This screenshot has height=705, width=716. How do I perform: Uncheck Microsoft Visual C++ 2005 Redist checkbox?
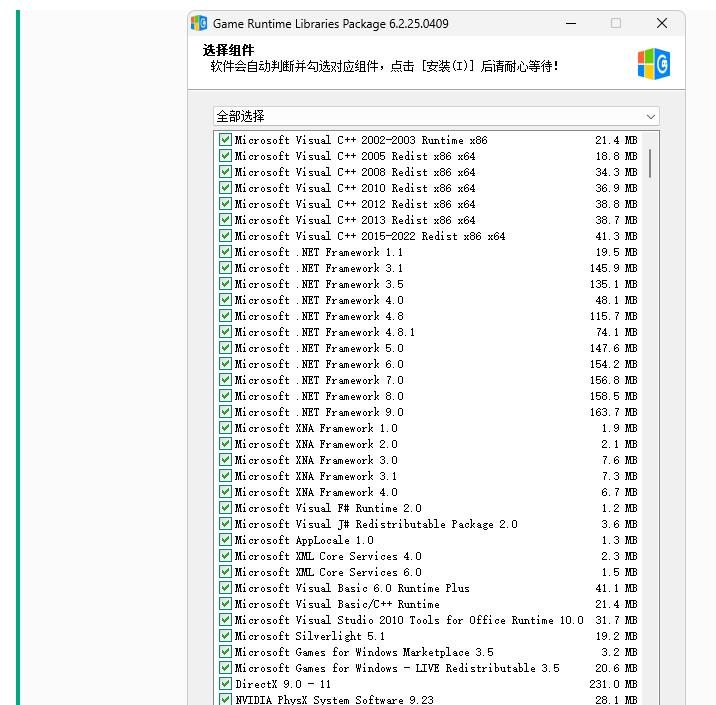225,156
